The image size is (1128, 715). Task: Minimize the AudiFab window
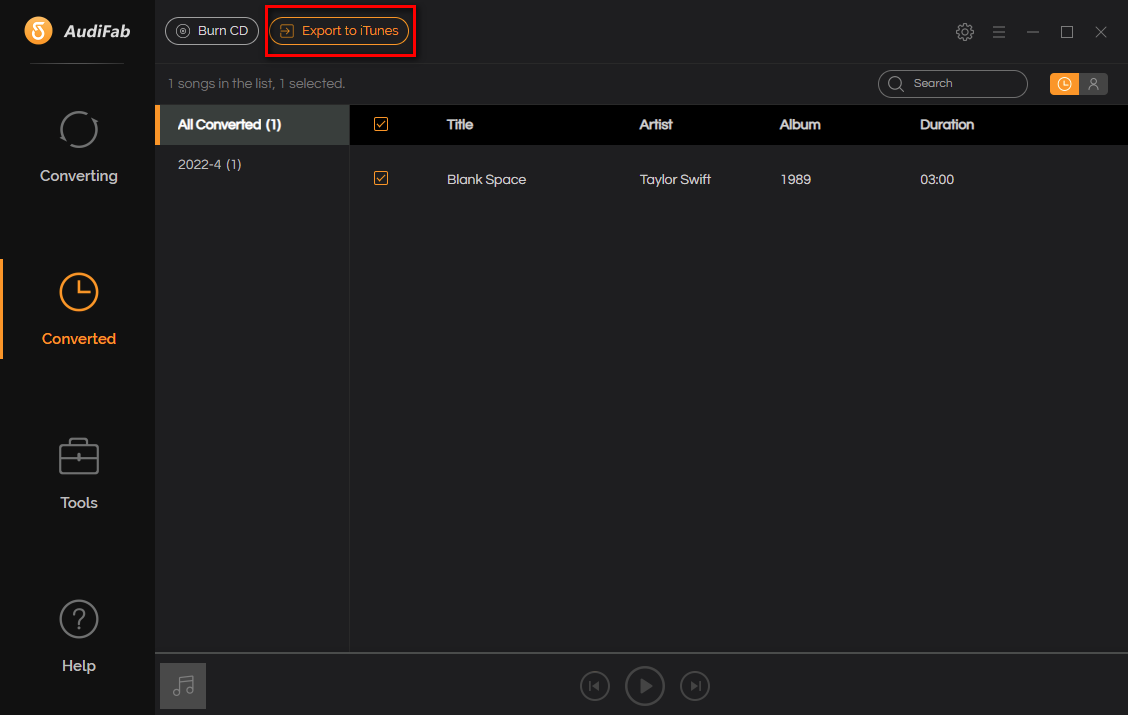pos(1032,32)
